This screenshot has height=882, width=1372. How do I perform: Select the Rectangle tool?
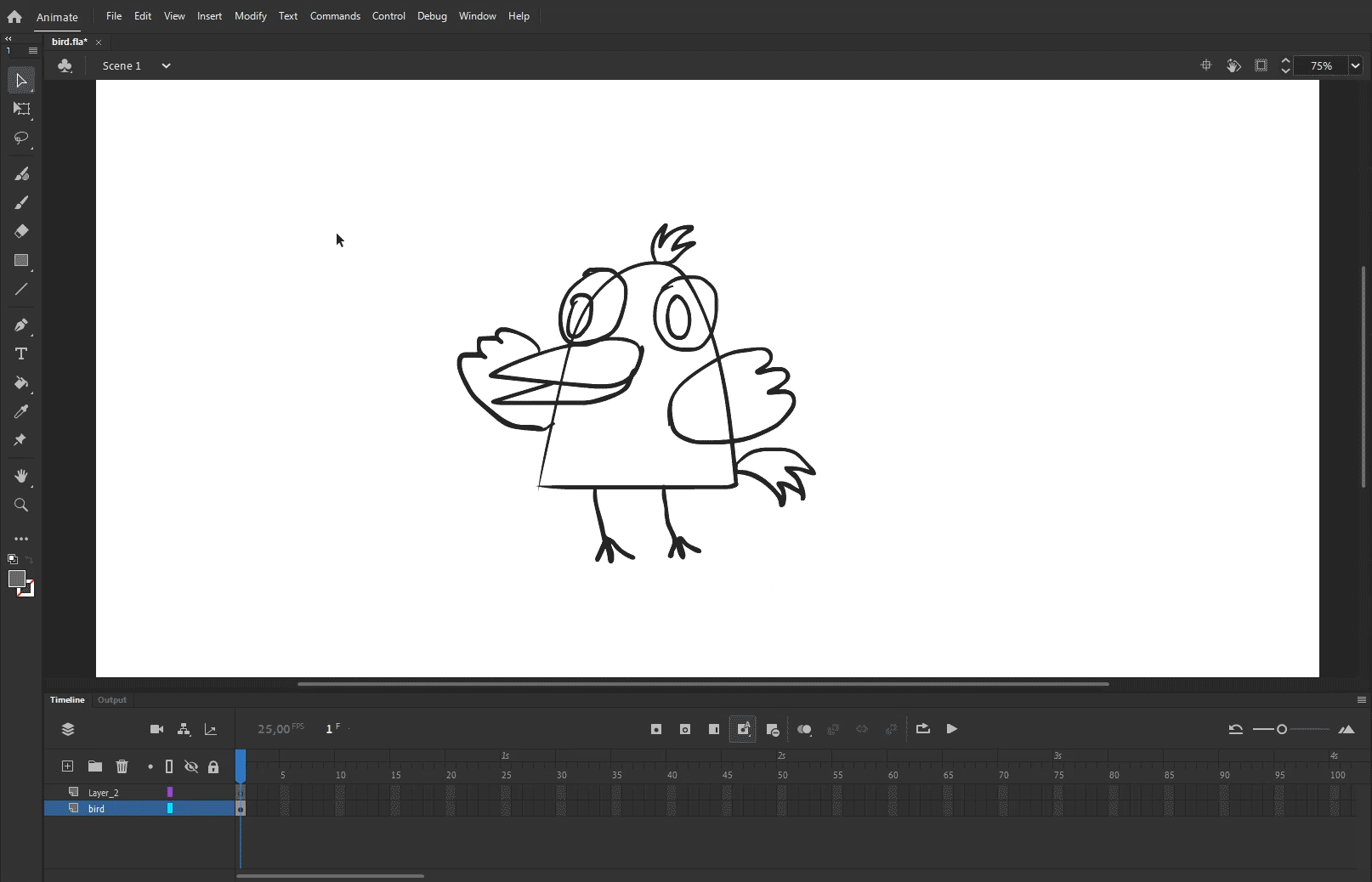pyautogui.click(x=21, y=260)
